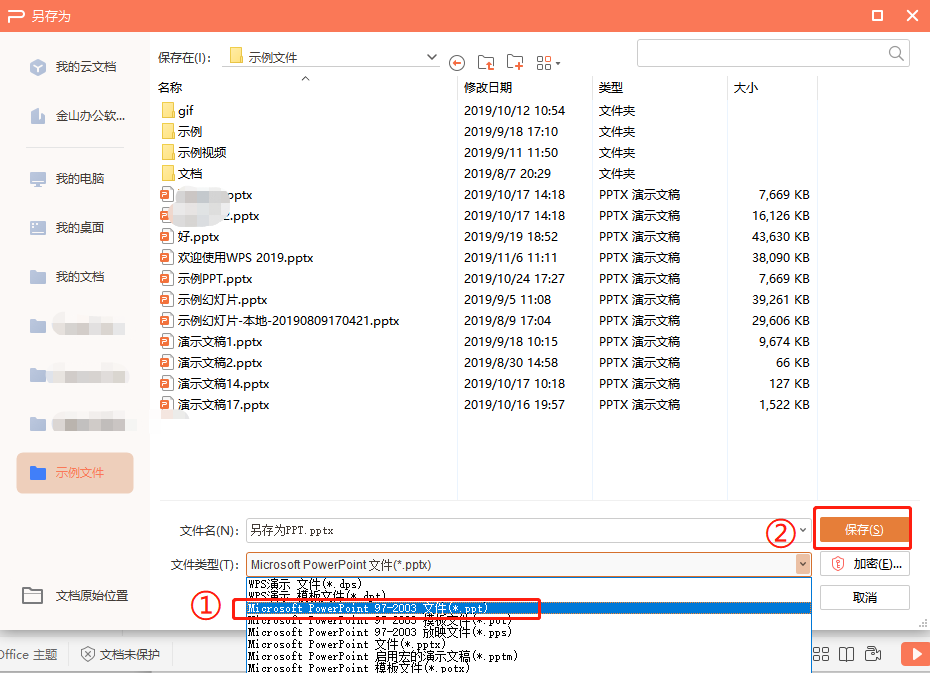This screenshot has width=930, height=673.
Task: Select file 好.pptx
Action: pos(190,237)
